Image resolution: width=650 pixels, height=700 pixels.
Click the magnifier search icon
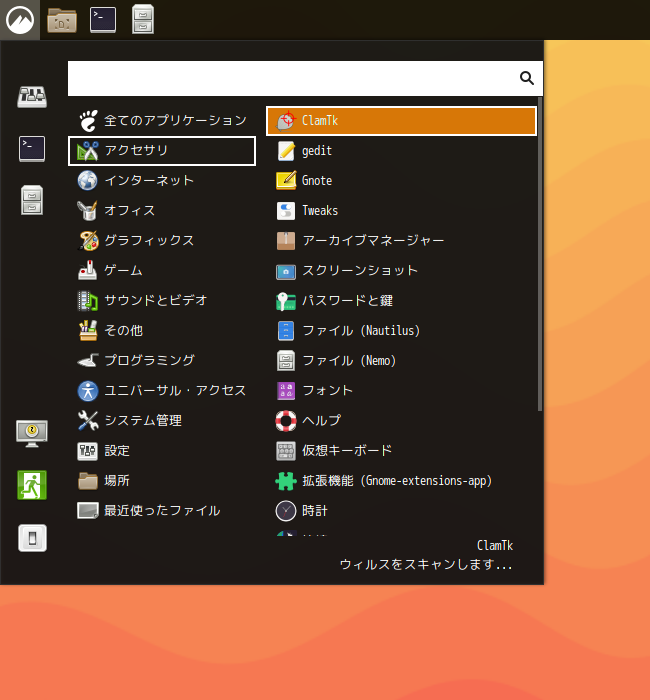coord(527,78)
